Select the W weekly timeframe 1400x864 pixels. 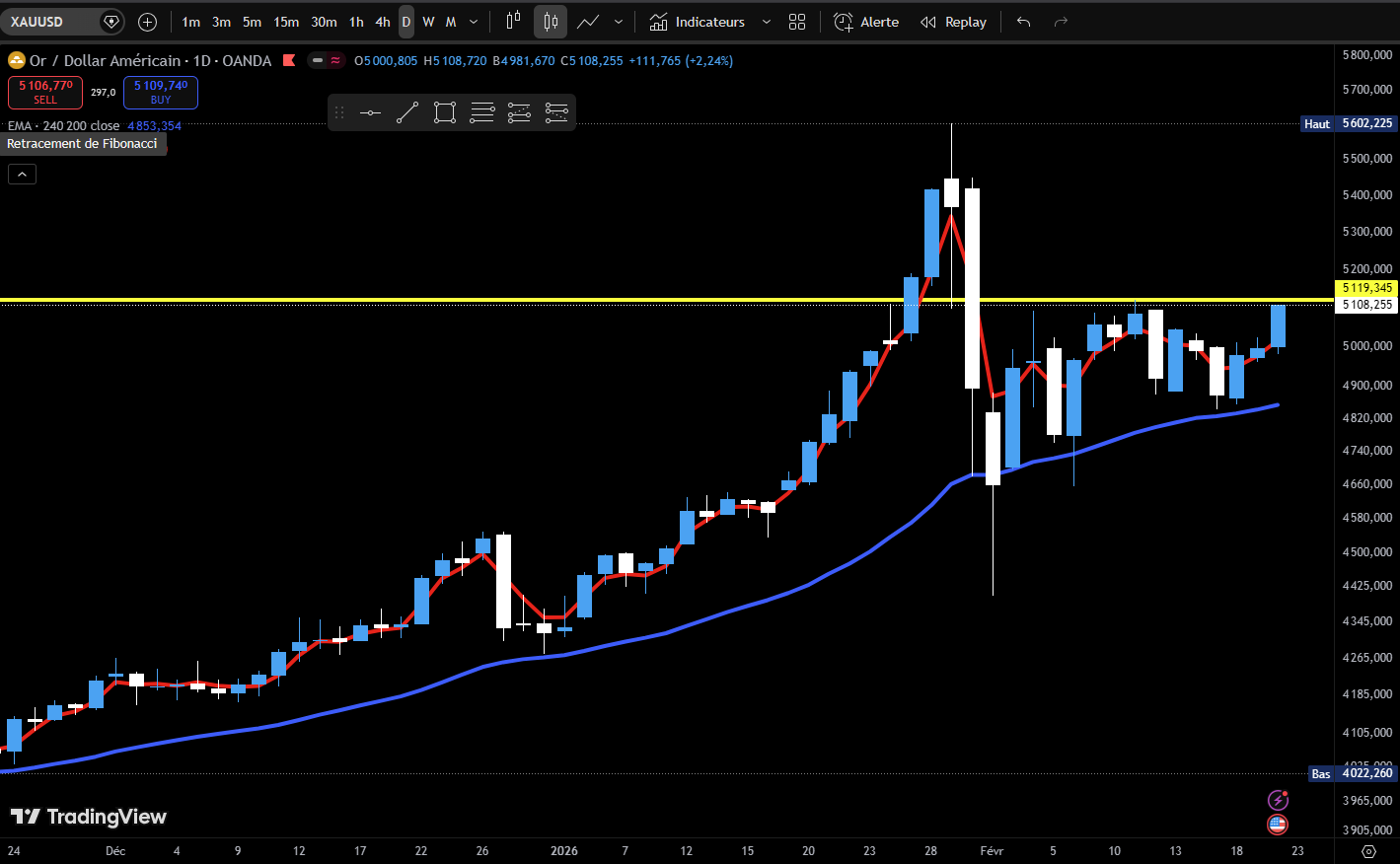428,22
